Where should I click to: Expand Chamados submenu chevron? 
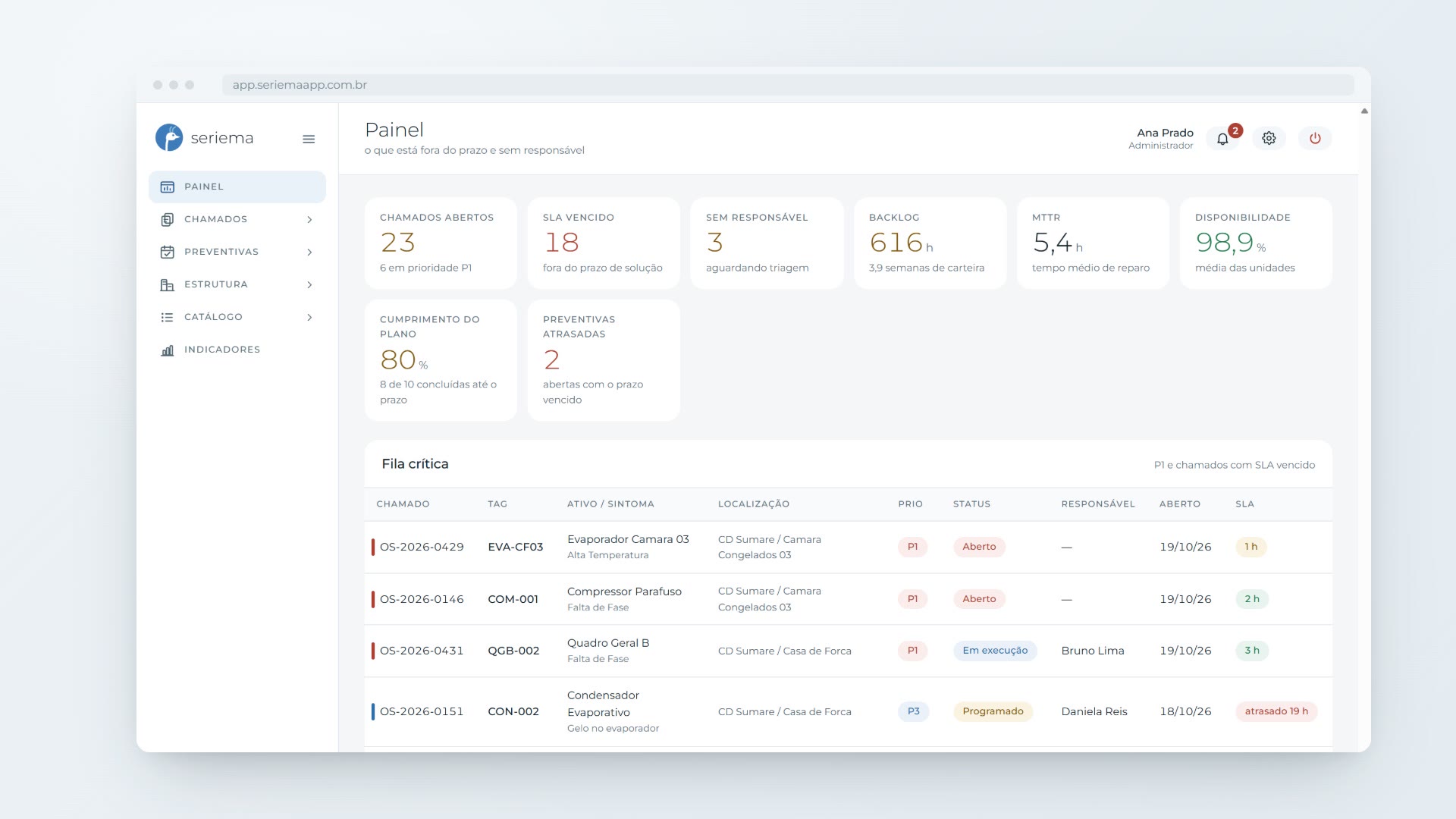tap(309, 219)
